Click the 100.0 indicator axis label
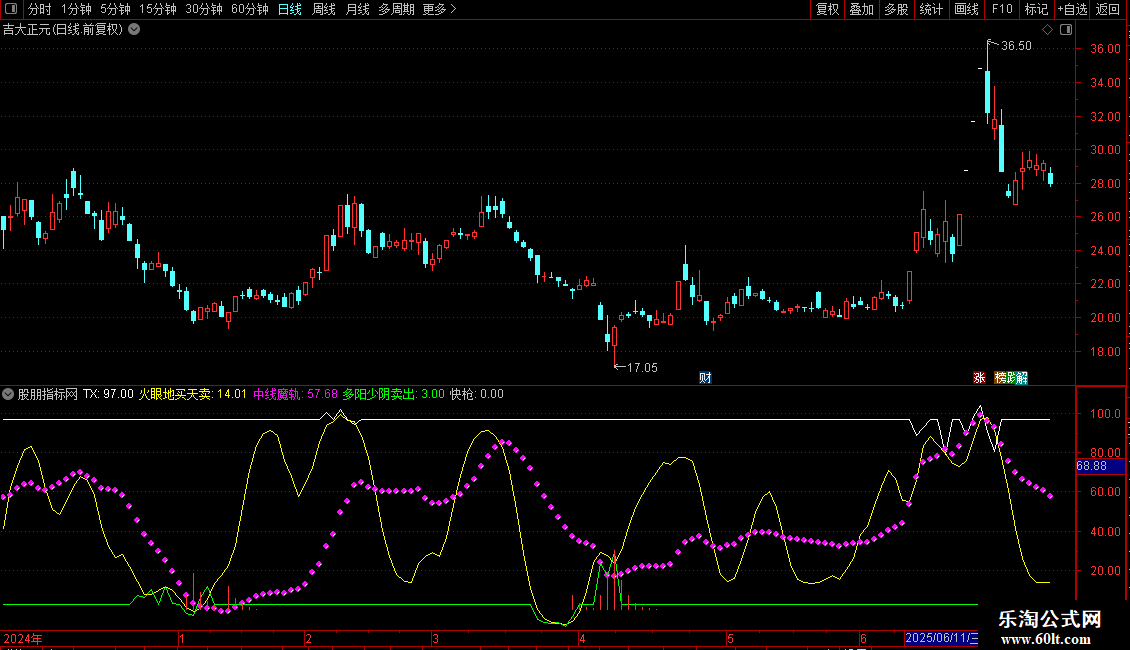 pos(1105,414)
